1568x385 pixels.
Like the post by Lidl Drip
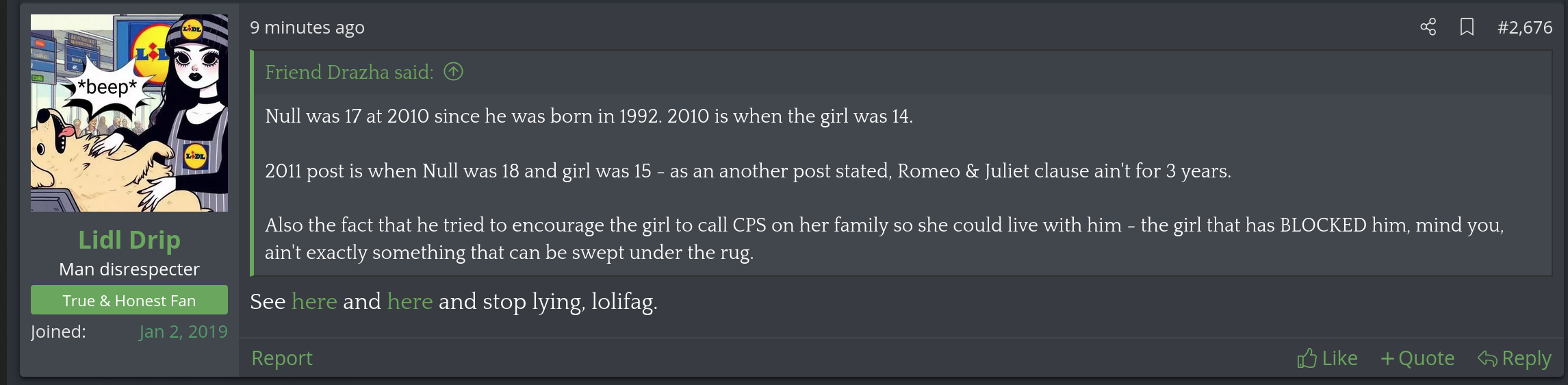click(1327, 358)
